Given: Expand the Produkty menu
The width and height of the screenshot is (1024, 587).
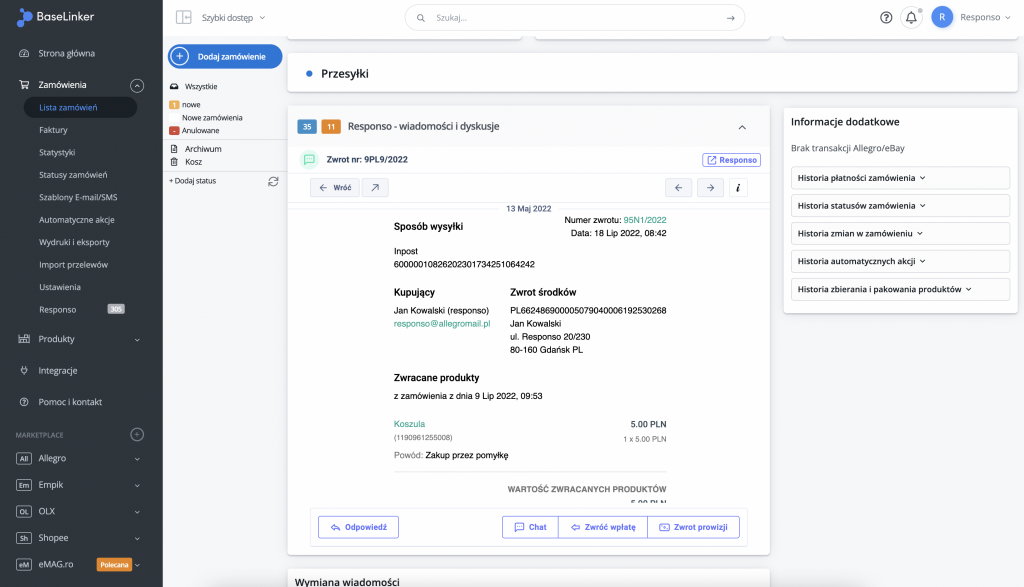Looking at the screenshot, I should point(137,340).
